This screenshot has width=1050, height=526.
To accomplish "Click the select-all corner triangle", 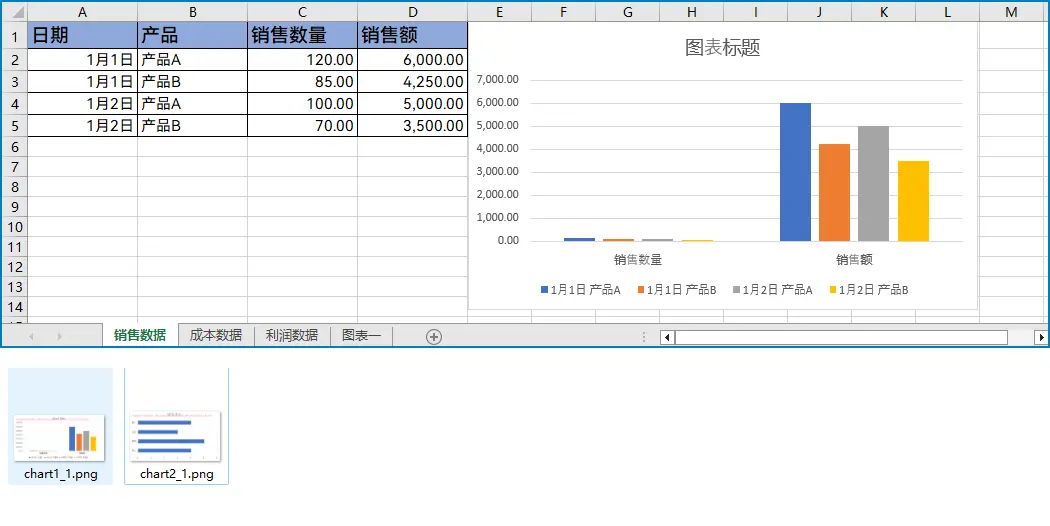I will [16, 12].
